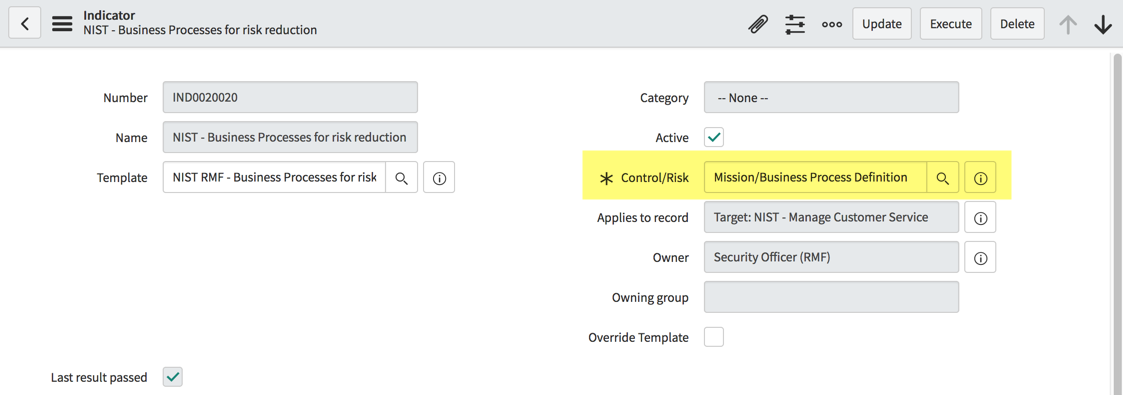The height and width of the screenshot is (395, 1123).
Task: Enable the Override Template checkbox
Action: 714,337
